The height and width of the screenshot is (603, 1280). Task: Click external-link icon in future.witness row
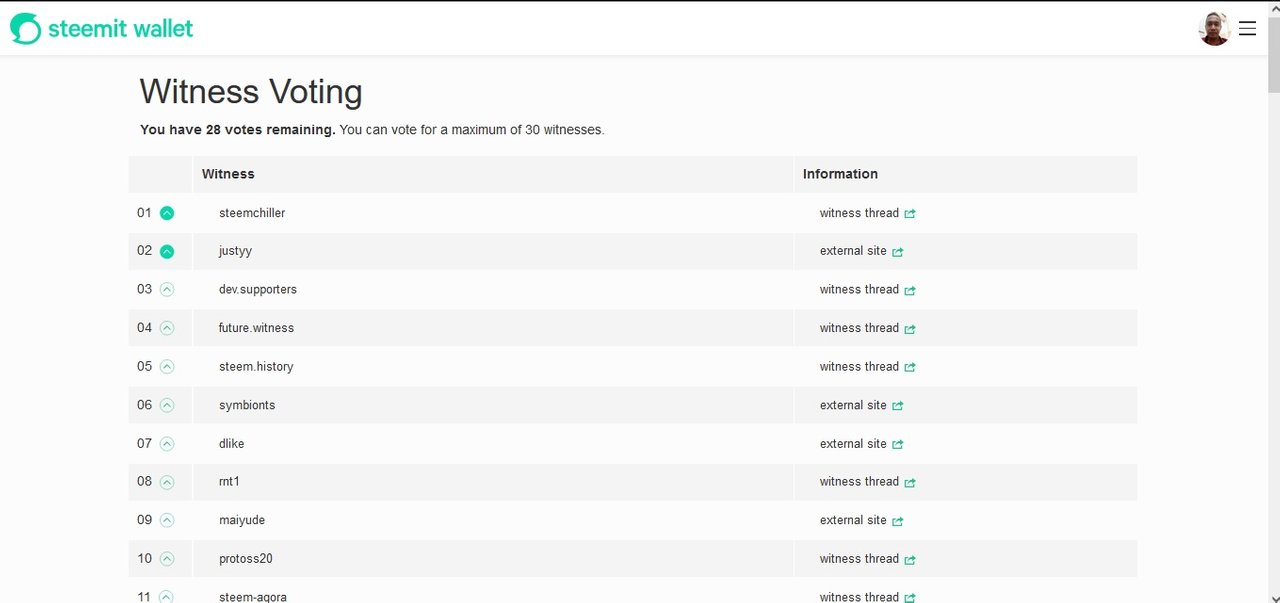(910, 329)
